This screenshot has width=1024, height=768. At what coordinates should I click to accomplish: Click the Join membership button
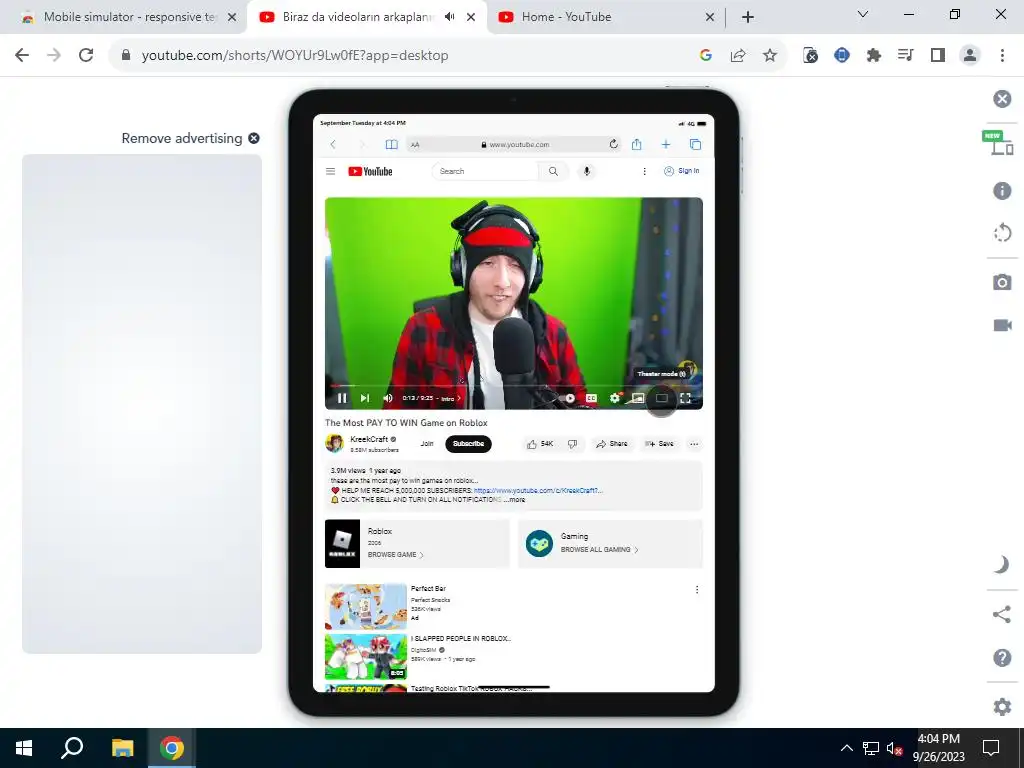point(426,443)
